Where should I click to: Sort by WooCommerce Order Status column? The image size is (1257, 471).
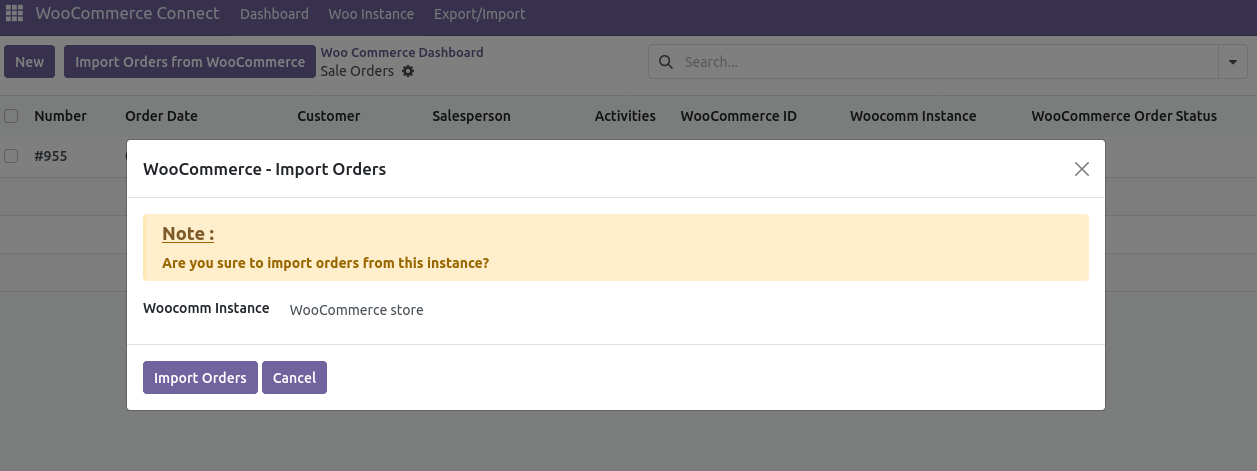pyautogui.click(x=1123, y=116)
